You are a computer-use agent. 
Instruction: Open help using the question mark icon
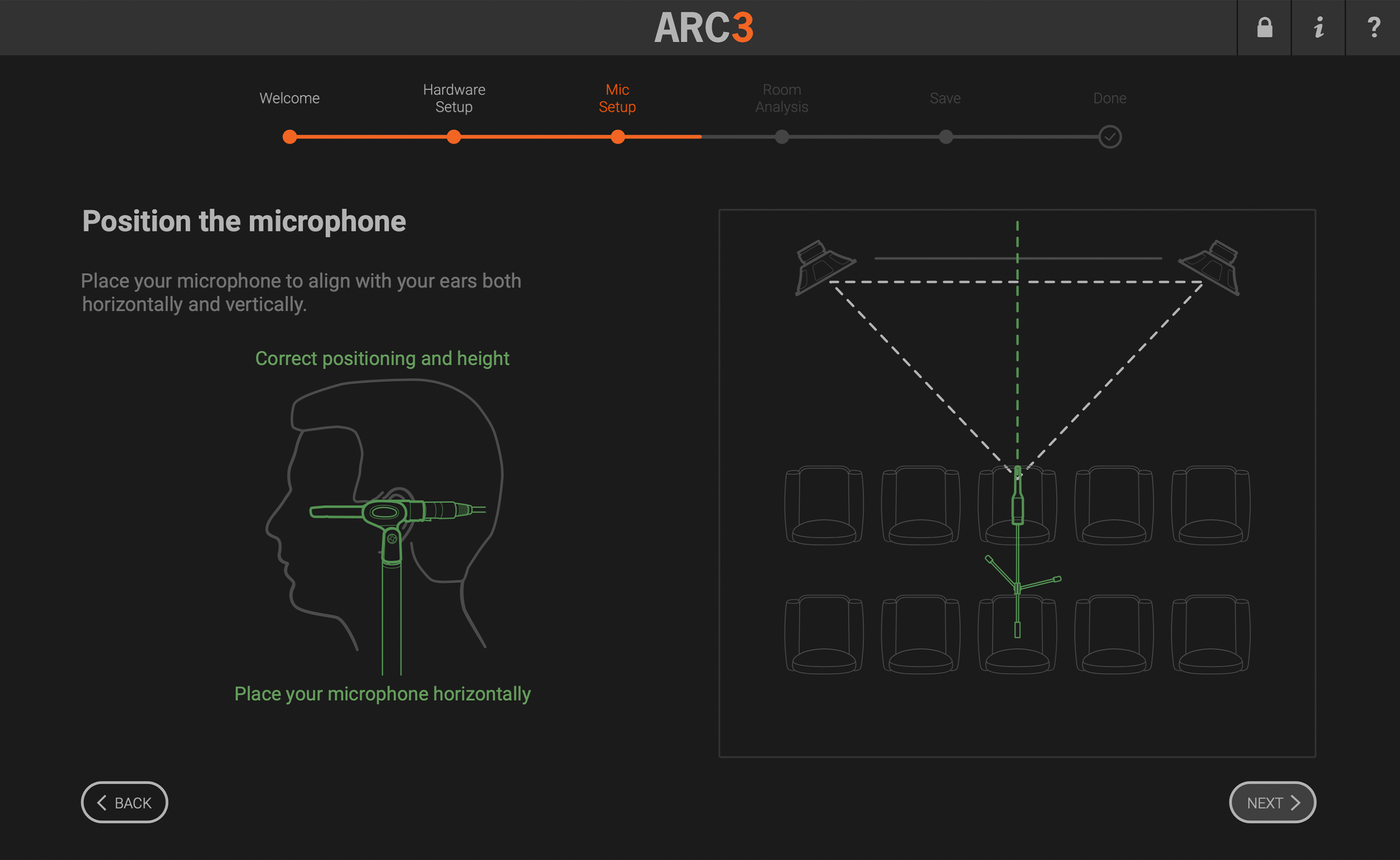point(1373,27)
